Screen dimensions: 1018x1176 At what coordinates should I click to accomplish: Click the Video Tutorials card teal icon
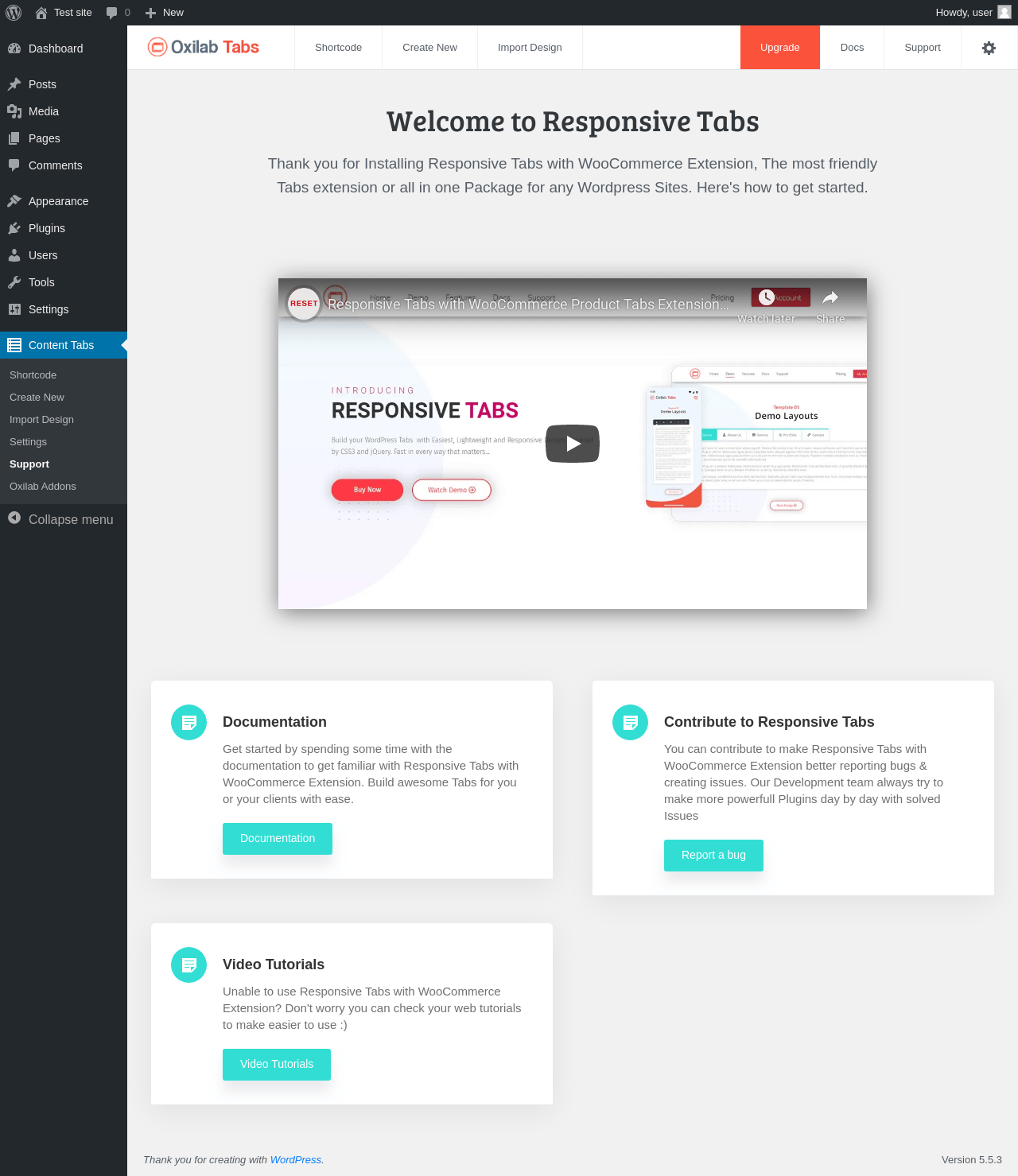click(188, 964)
